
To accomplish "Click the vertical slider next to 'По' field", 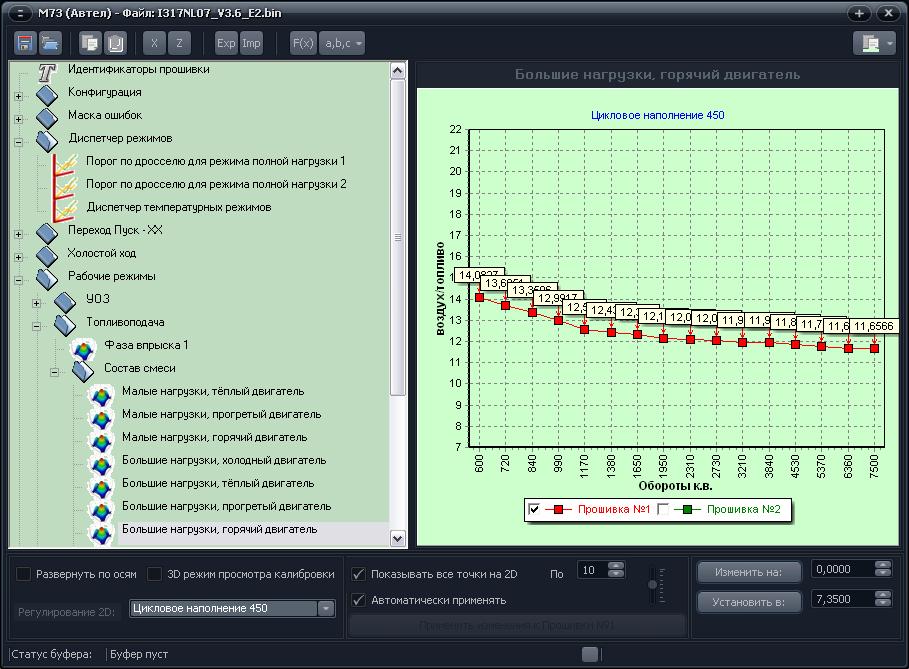I will coord(654,582).
